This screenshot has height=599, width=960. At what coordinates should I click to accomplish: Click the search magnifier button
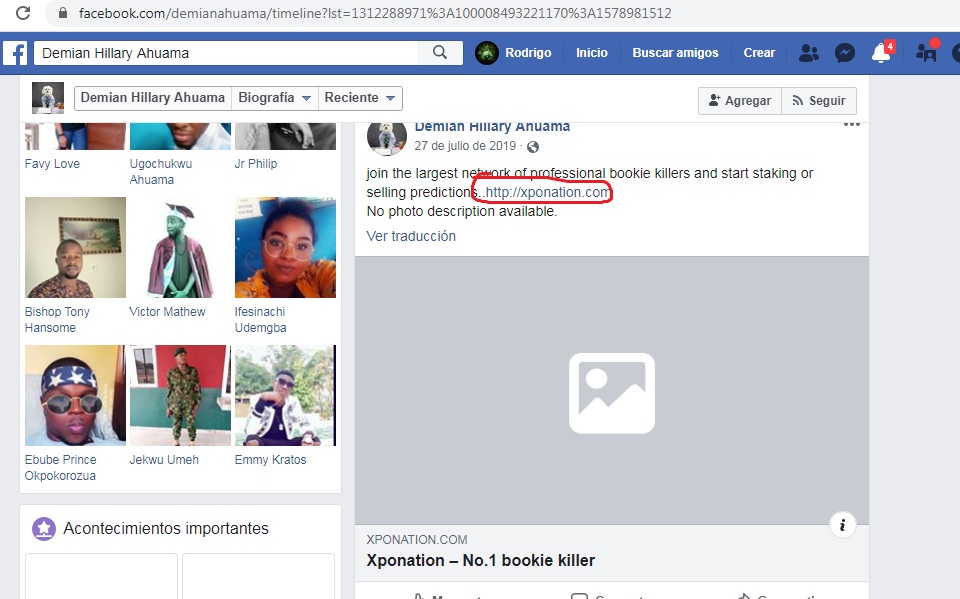pyautogui.click(x=440, y=53)
